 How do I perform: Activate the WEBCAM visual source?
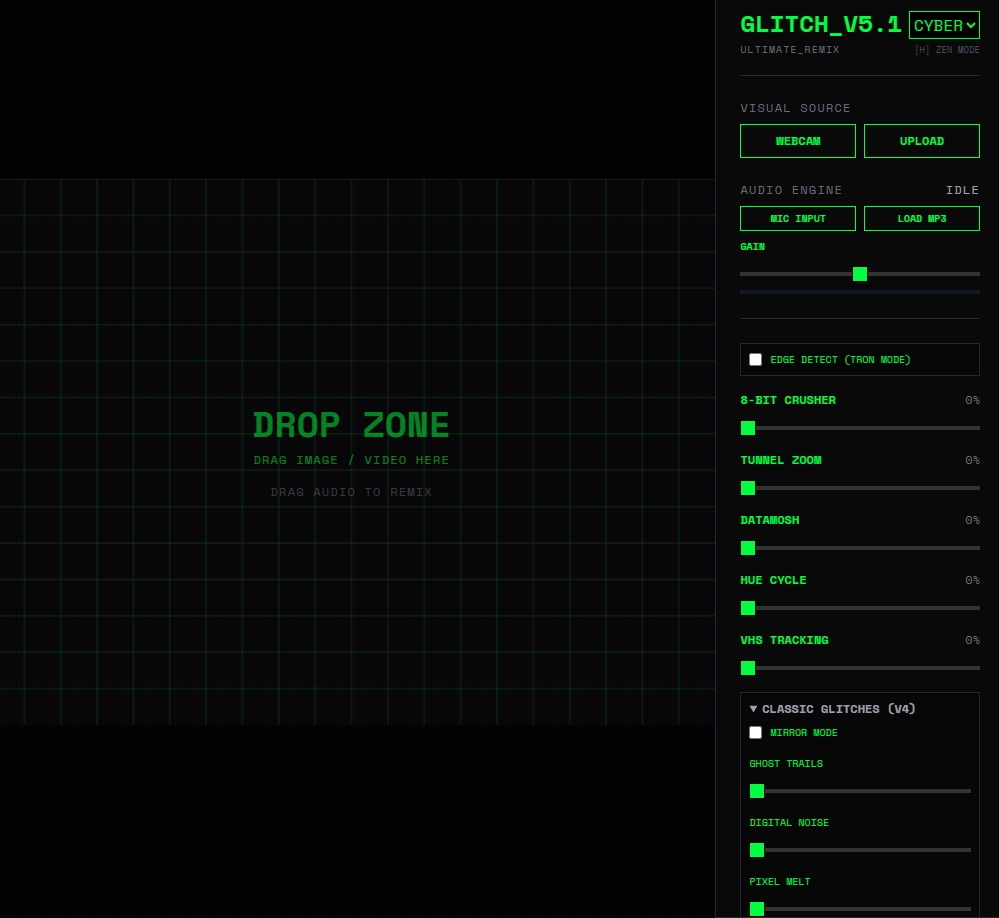pos(797,141)
